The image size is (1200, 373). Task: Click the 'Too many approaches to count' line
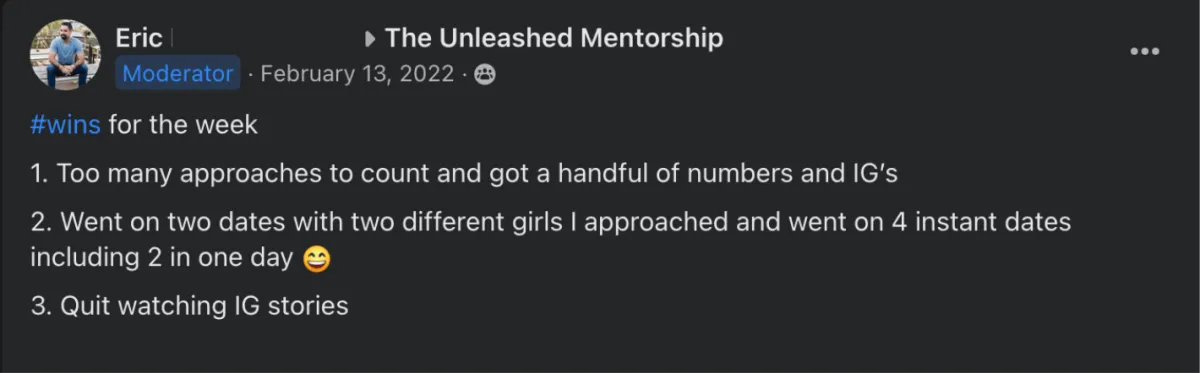[464, 173]
